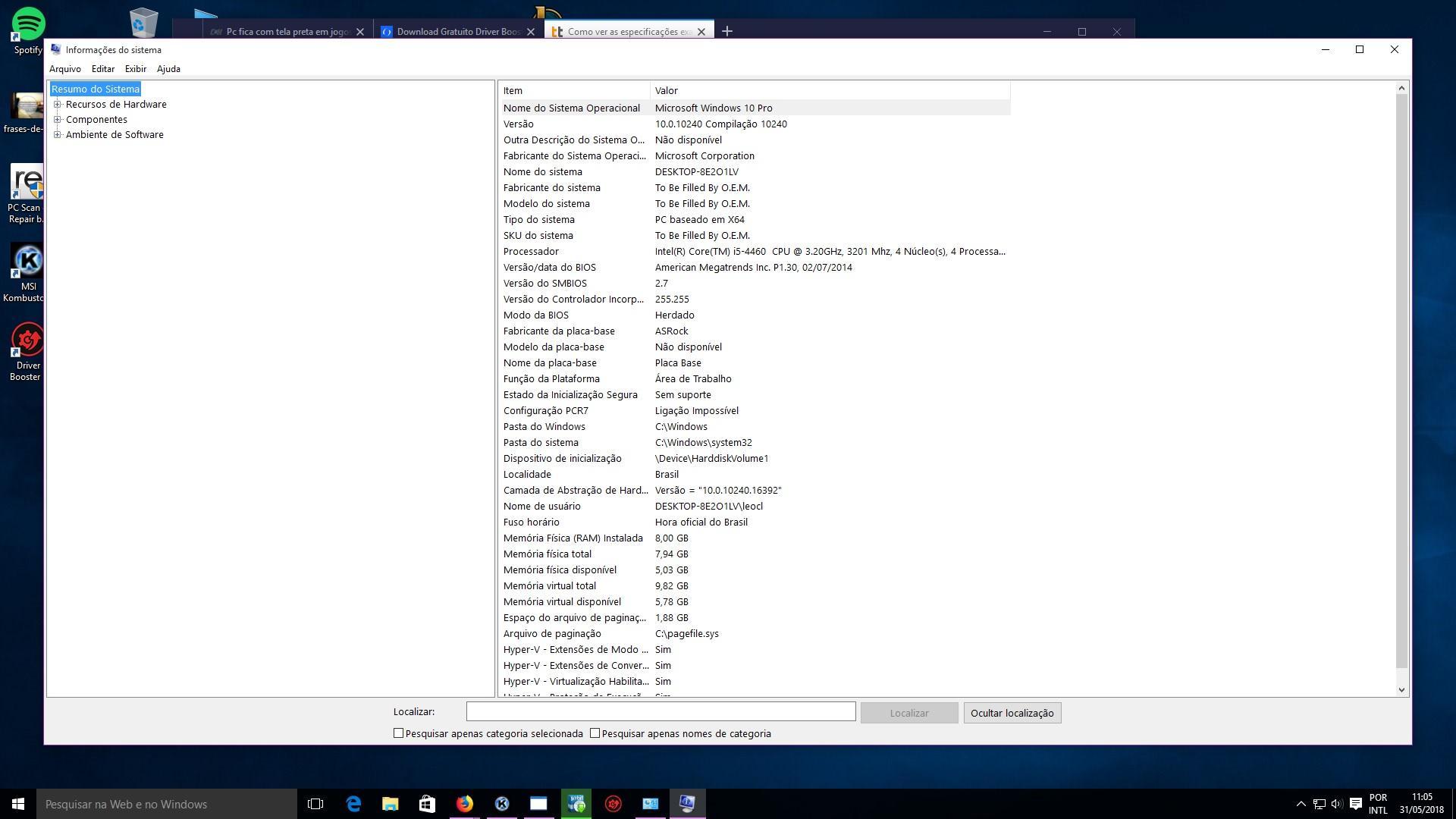Expand the Recursos de Hardware node
The height and width of the screenshot is (819, 1456).
point(58,105)
